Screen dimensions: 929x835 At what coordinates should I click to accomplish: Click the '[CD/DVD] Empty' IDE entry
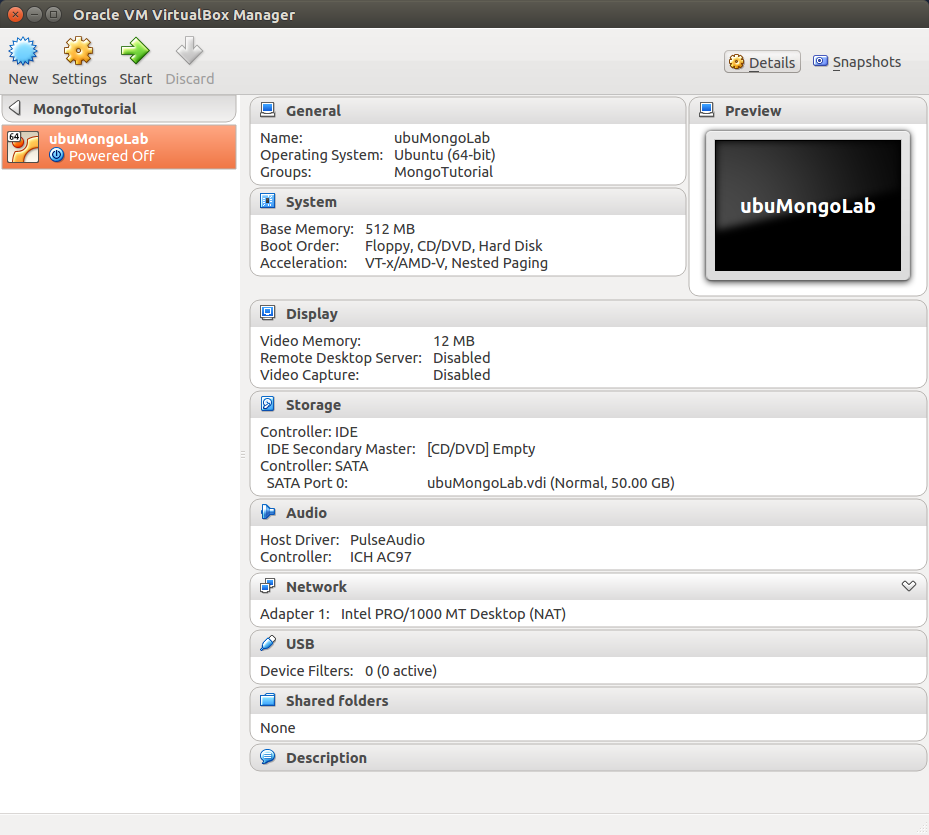click(481, 449)
